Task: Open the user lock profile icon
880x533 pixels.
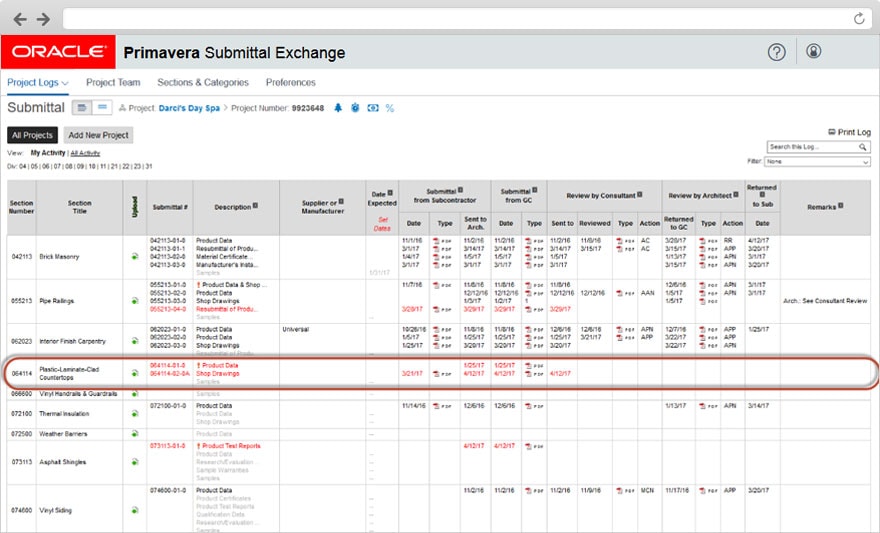Action: pos(813,52)
